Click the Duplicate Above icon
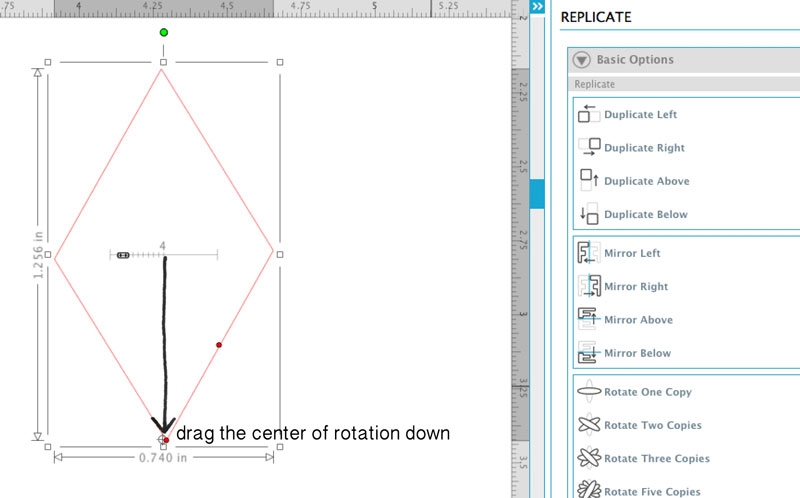 (x=589, y=180)
